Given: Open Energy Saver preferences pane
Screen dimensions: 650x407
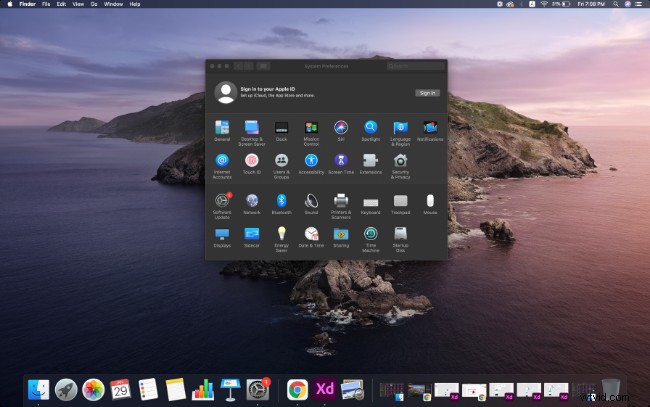Looking at the screenshot, I should (x=281, y=233).
